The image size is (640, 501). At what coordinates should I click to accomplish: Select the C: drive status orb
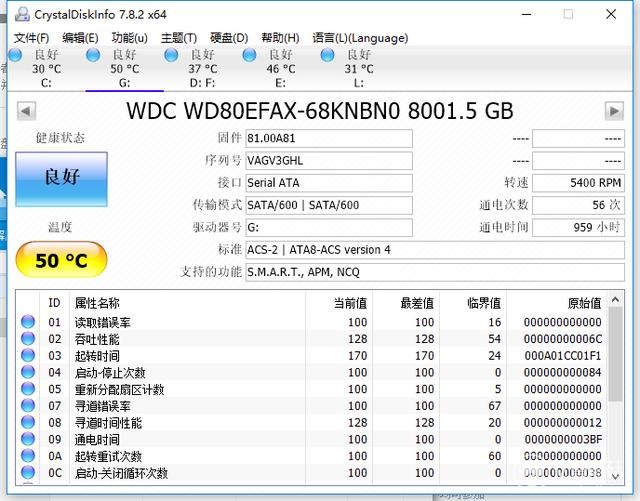(x=15, y=55)
